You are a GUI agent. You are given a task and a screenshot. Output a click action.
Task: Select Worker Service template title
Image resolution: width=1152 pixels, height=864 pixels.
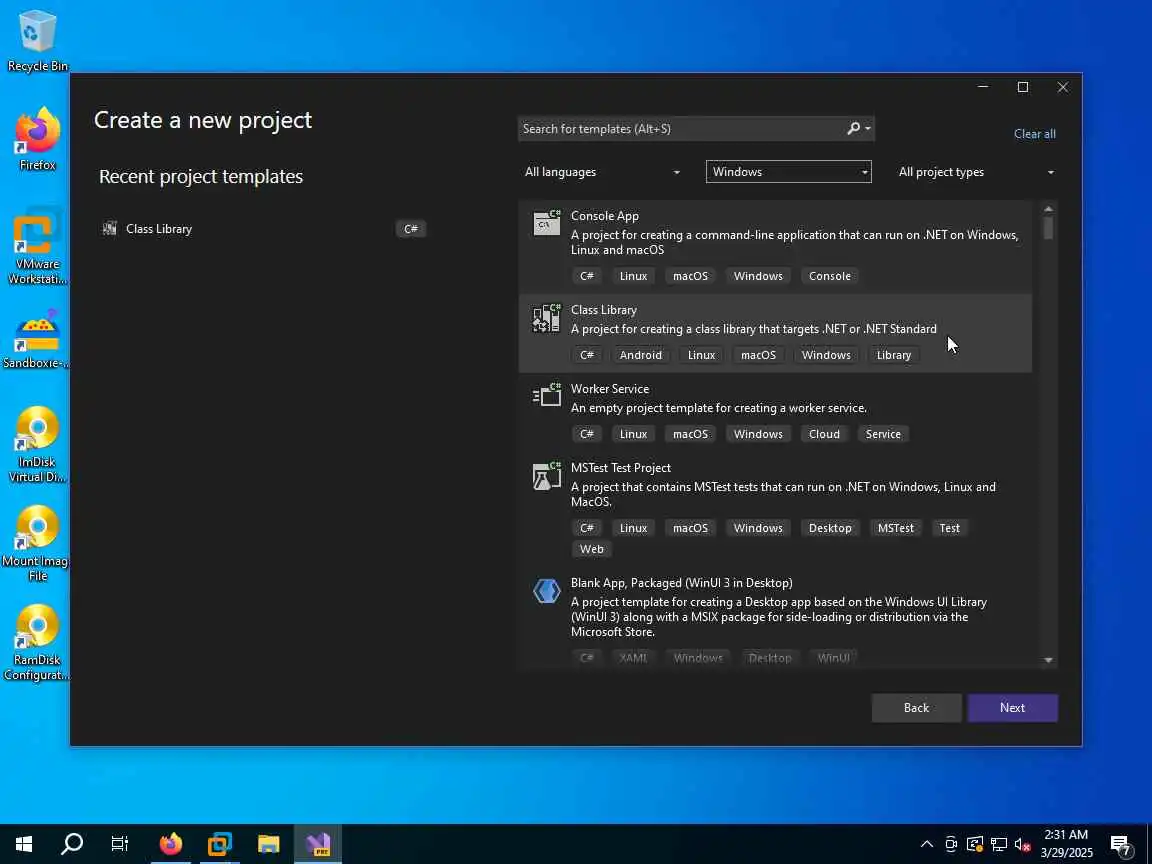click(x=610, y=389)
